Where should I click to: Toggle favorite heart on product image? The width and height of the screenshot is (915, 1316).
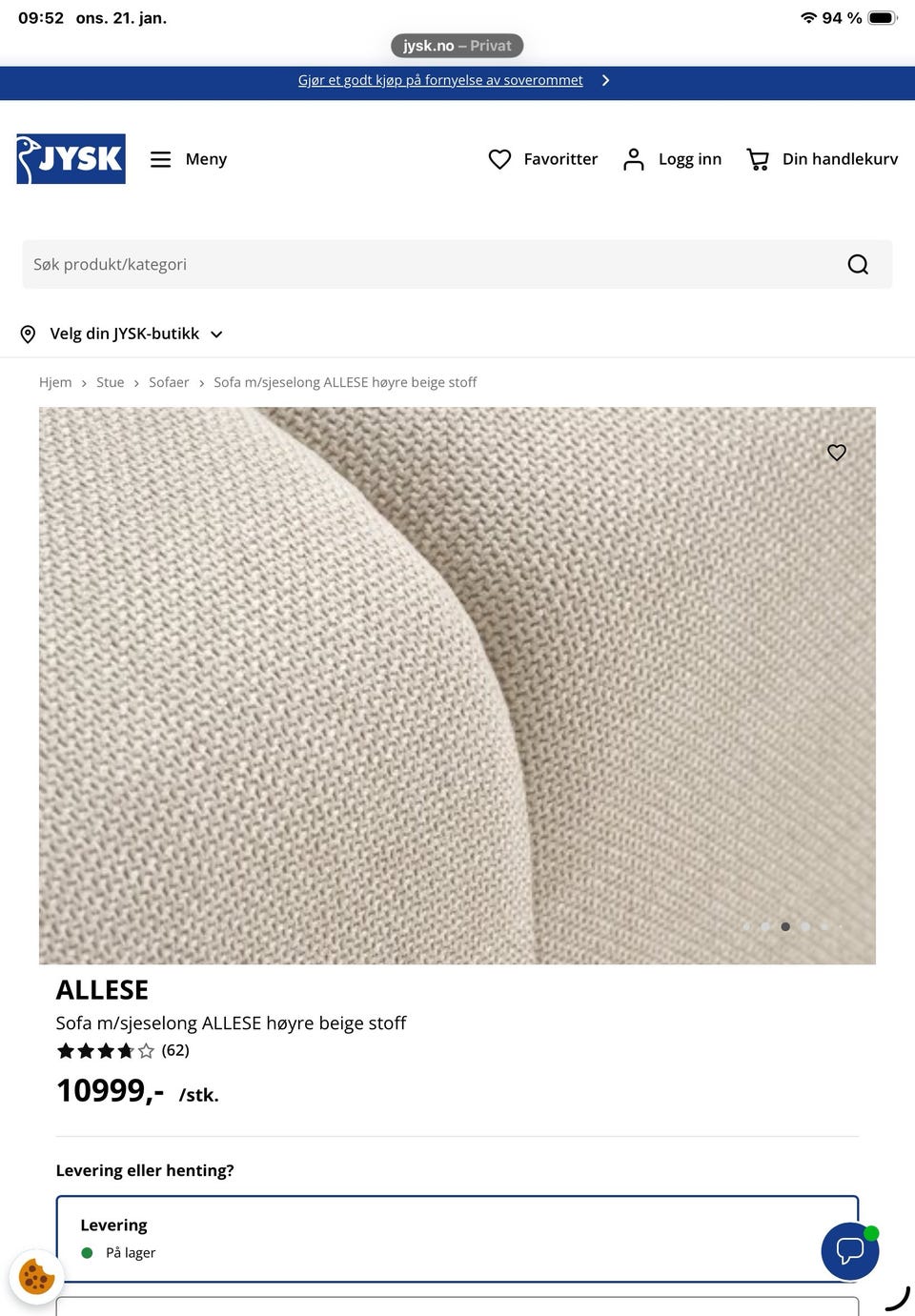coord(837,453)
